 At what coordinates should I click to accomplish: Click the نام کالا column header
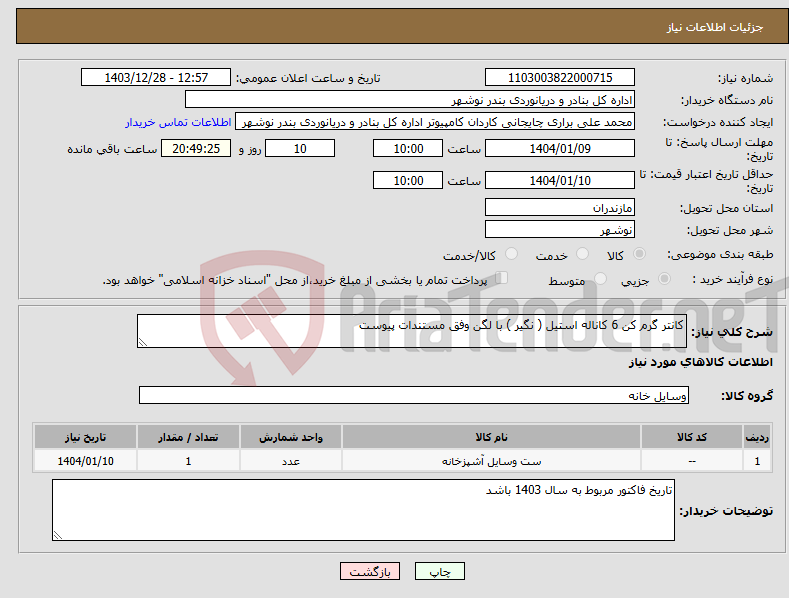491,437
